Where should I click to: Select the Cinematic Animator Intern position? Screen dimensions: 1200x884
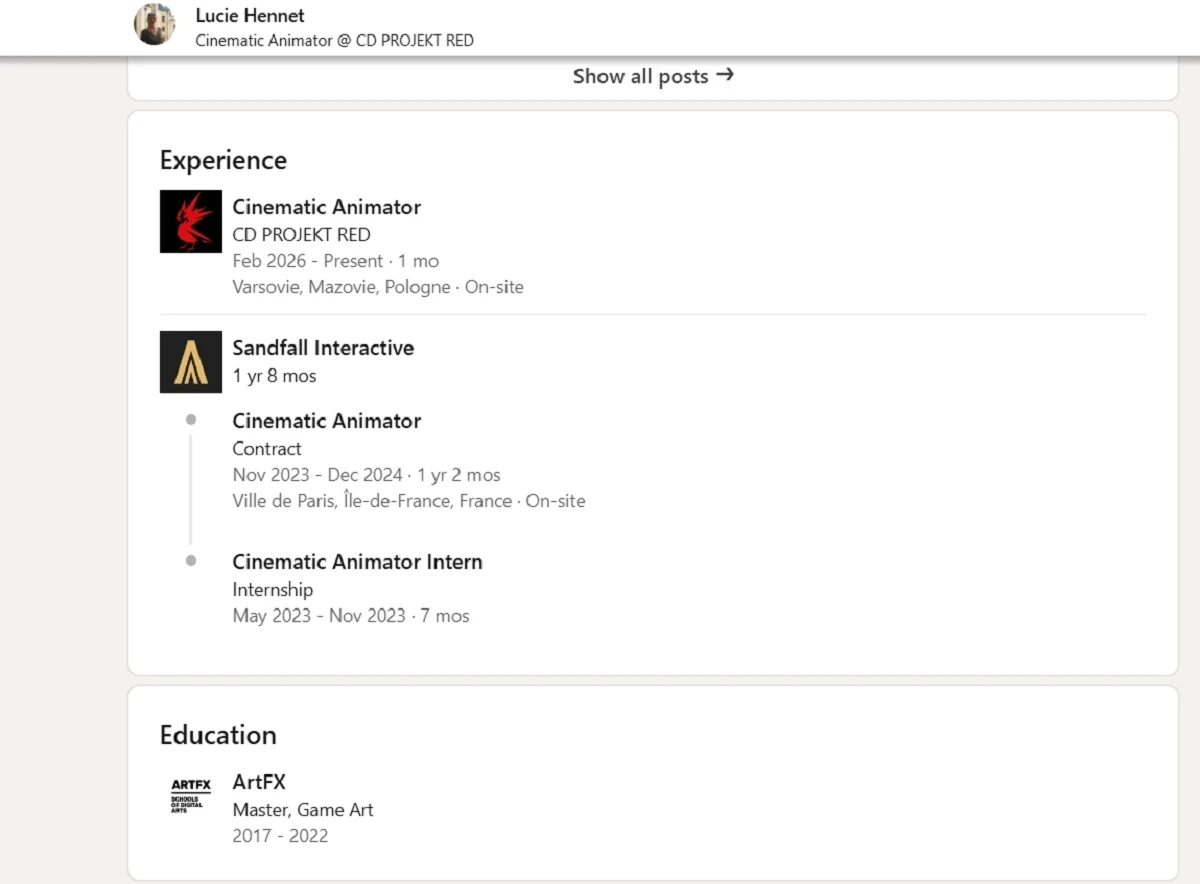[x=357, y=562]
